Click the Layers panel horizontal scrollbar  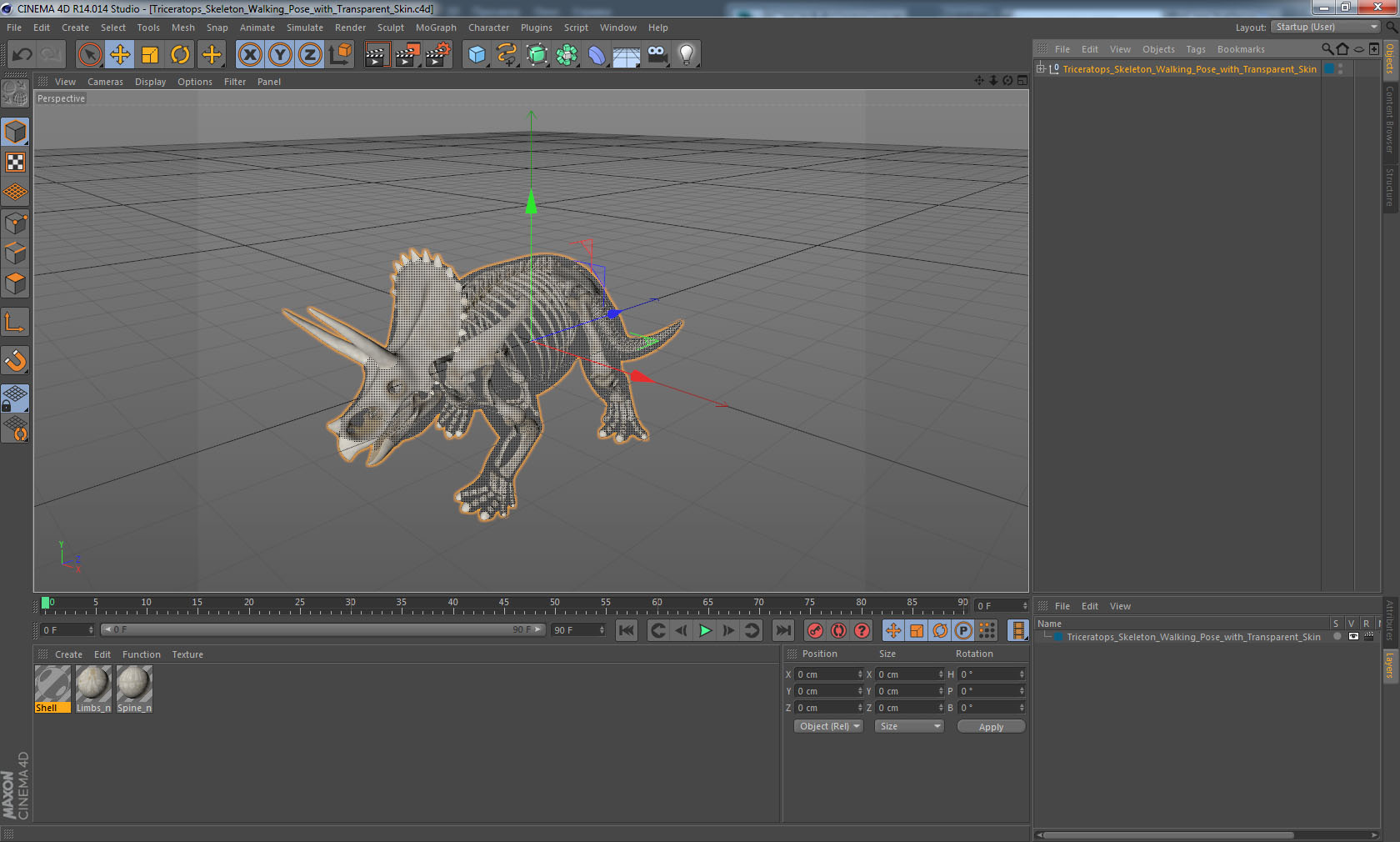[1168, 834]
